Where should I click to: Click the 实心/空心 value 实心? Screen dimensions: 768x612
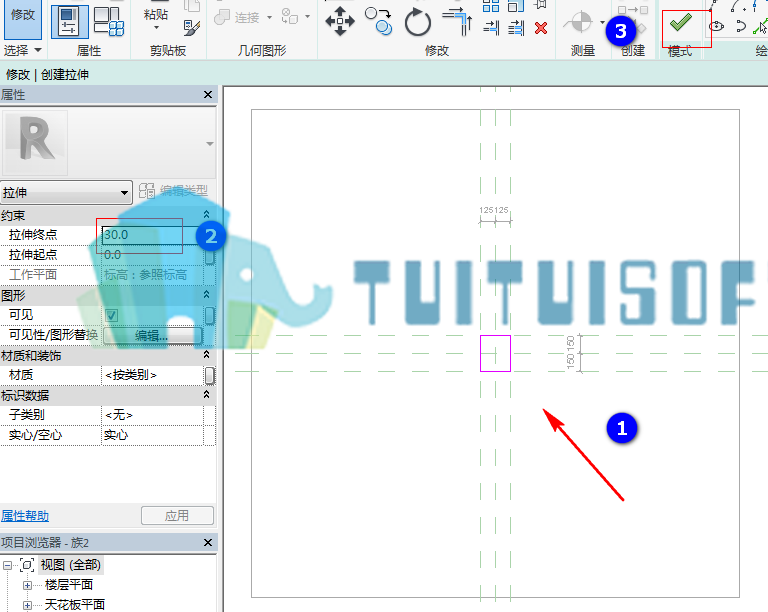click(152, 435)
